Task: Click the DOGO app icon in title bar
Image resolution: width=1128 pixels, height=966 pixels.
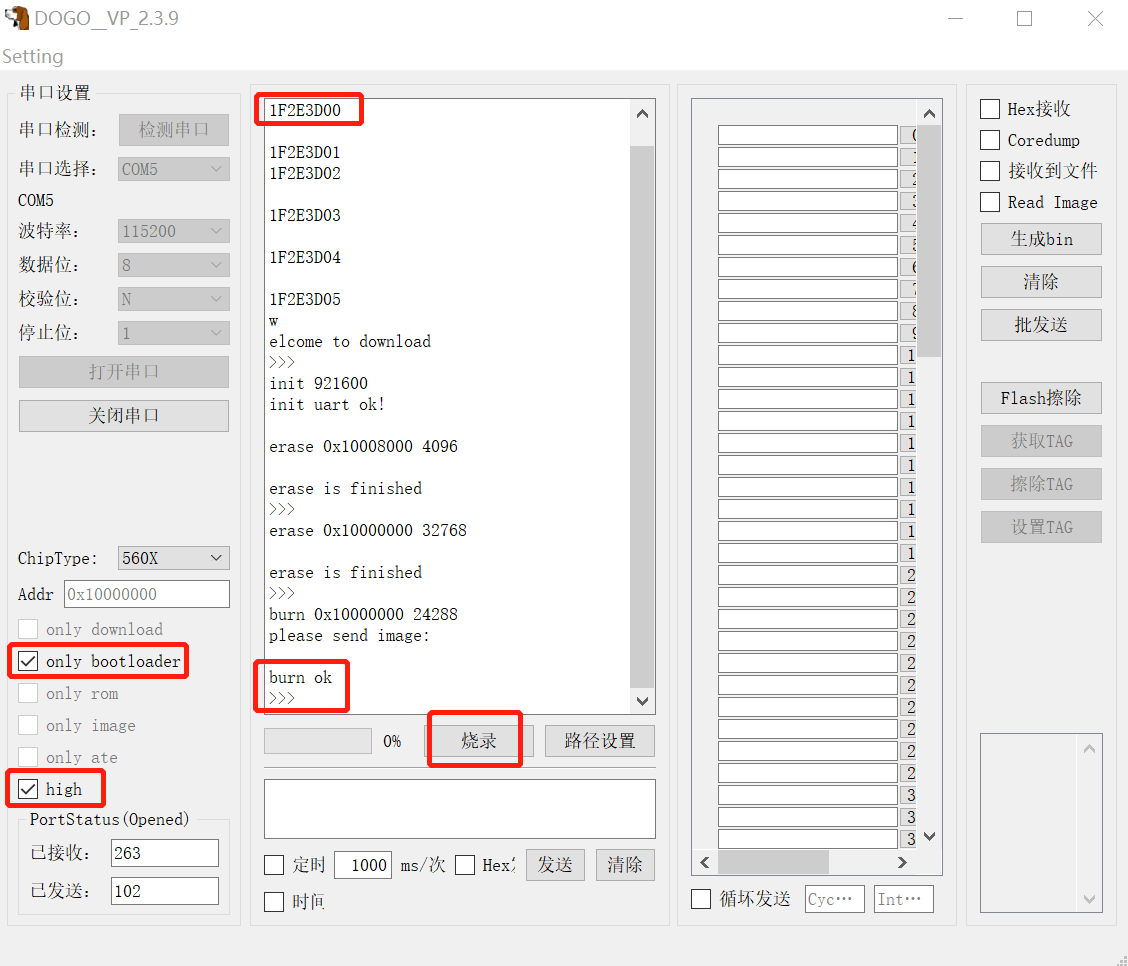Action: 17,18
